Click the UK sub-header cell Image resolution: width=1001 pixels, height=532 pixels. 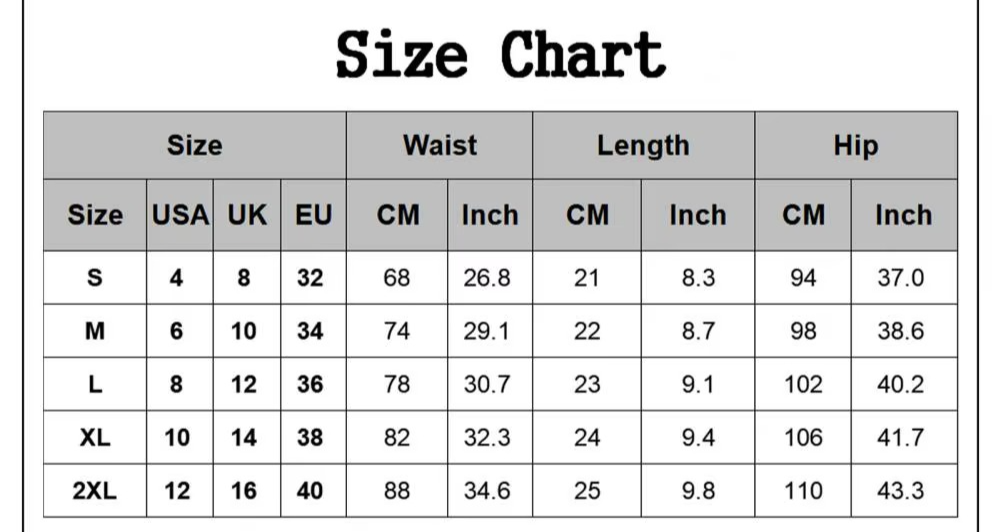coord(247,215)
